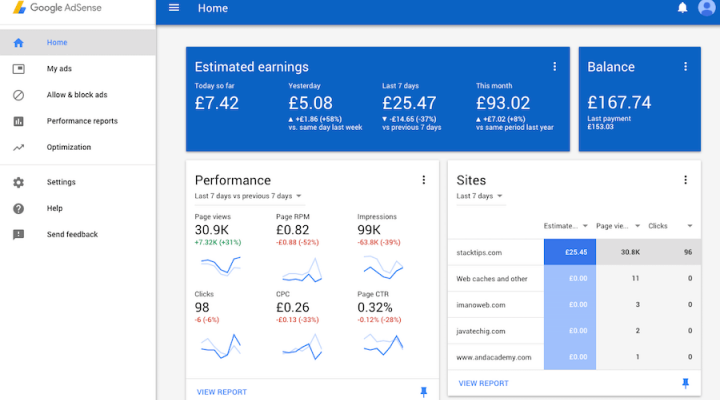Click the My ads icon in sidebar

18,69
